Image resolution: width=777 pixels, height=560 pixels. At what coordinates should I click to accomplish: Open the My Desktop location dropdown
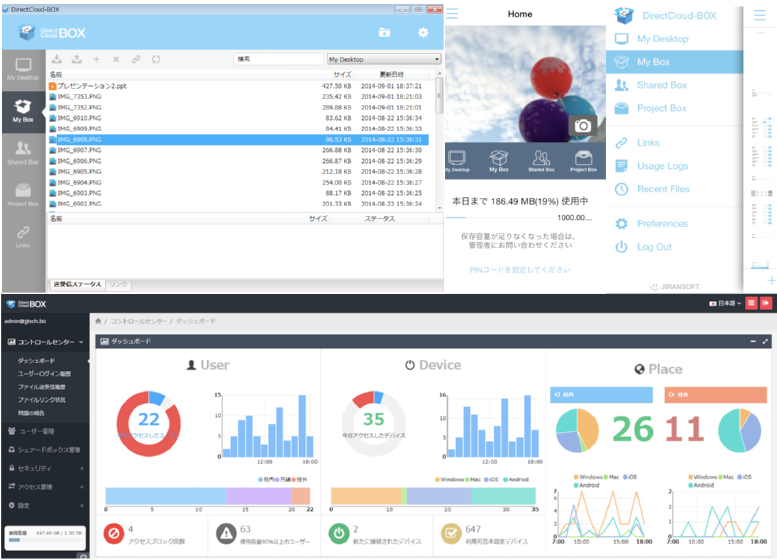(384, 59)
